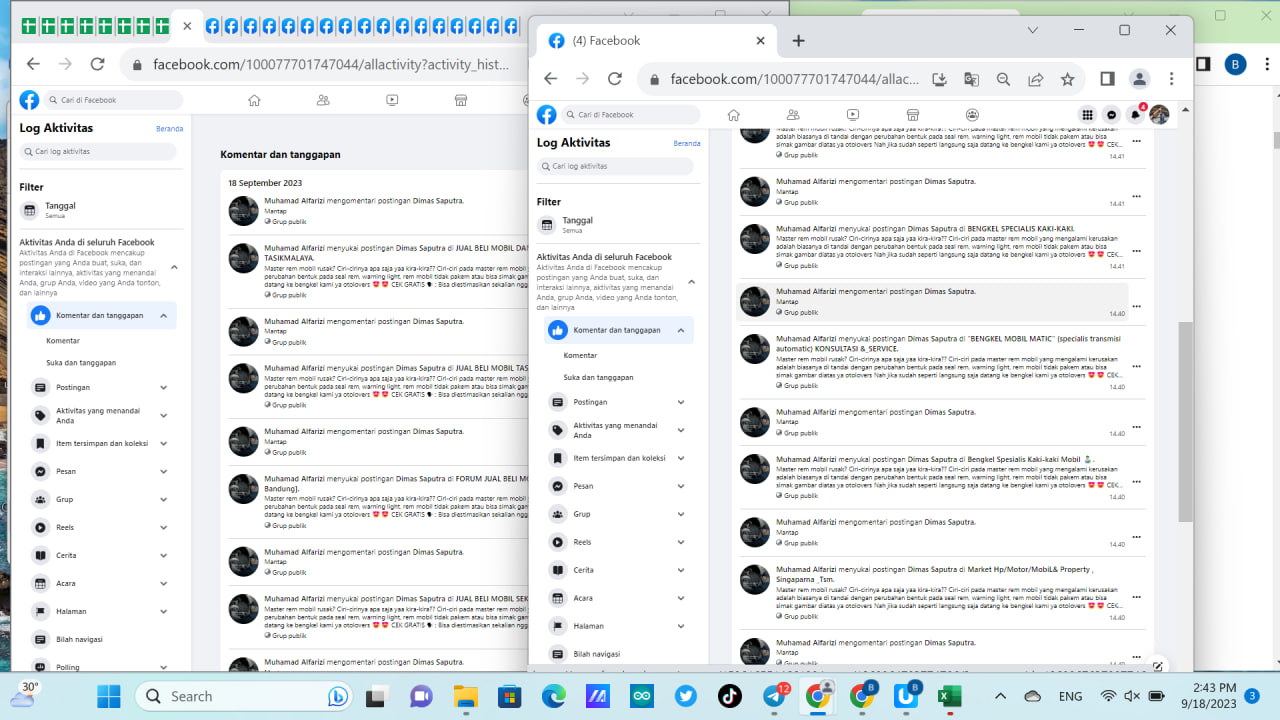1280x720 pixels.
Task: Open BENGKEL SPECIALIS KAKI-KAKI group link
Action: click(1021, 229)
